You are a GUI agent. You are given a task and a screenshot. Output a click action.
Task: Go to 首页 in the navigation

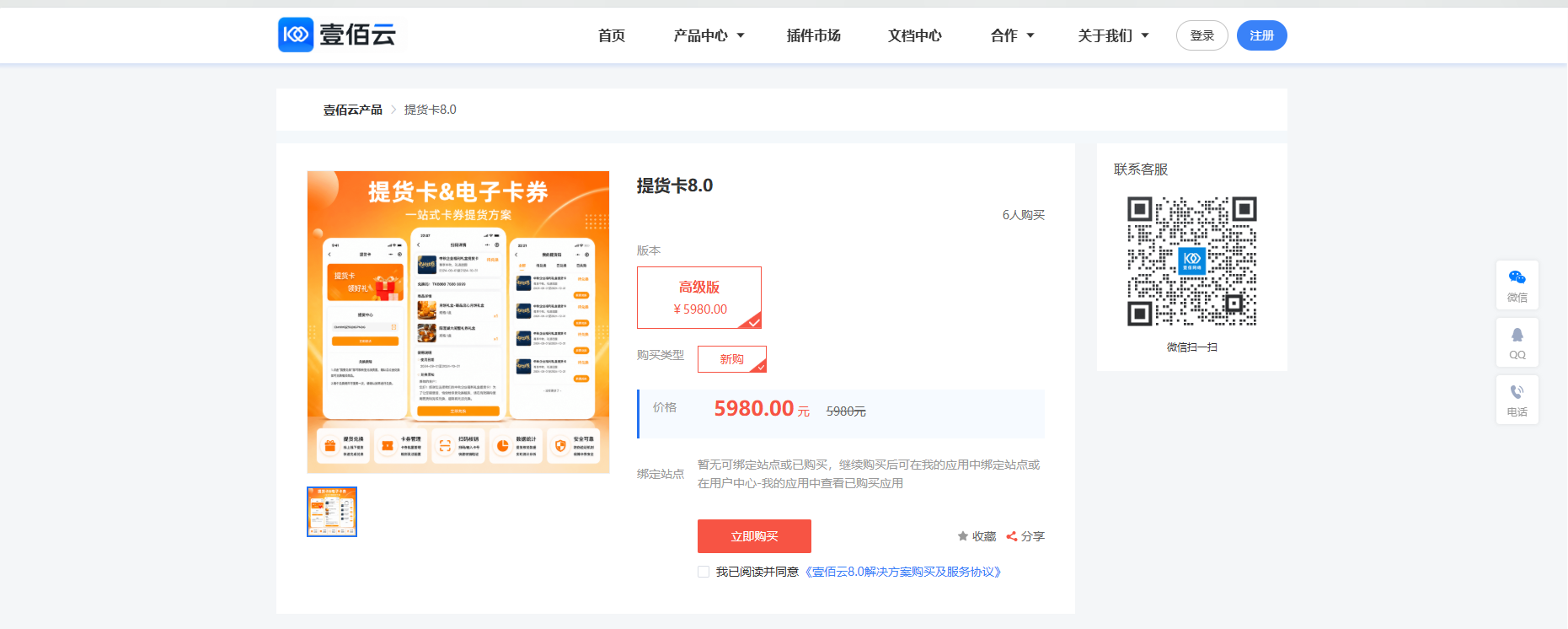[x=612, y=35]
